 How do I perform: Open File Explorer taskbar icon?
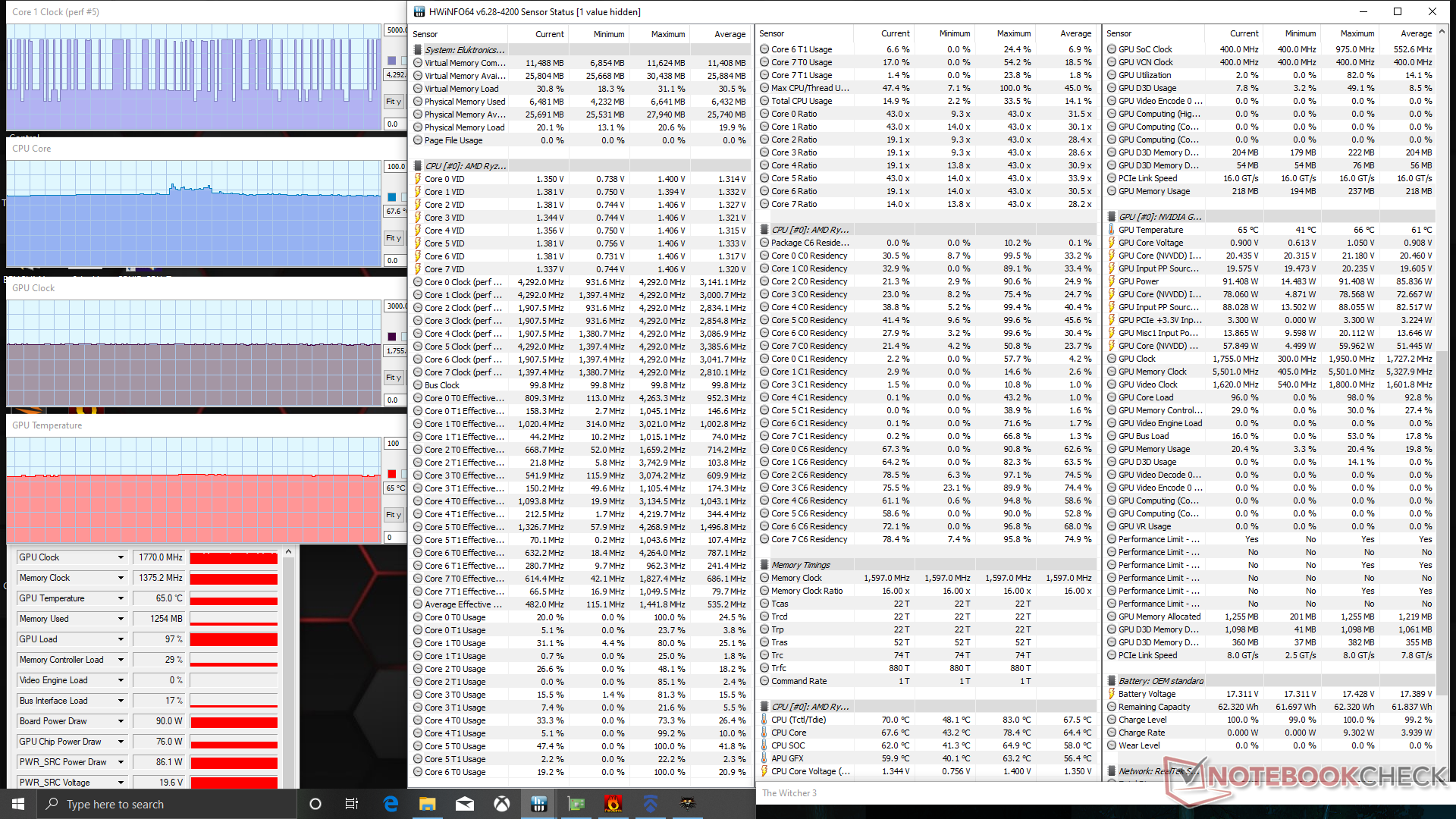(x=428, y=804)
